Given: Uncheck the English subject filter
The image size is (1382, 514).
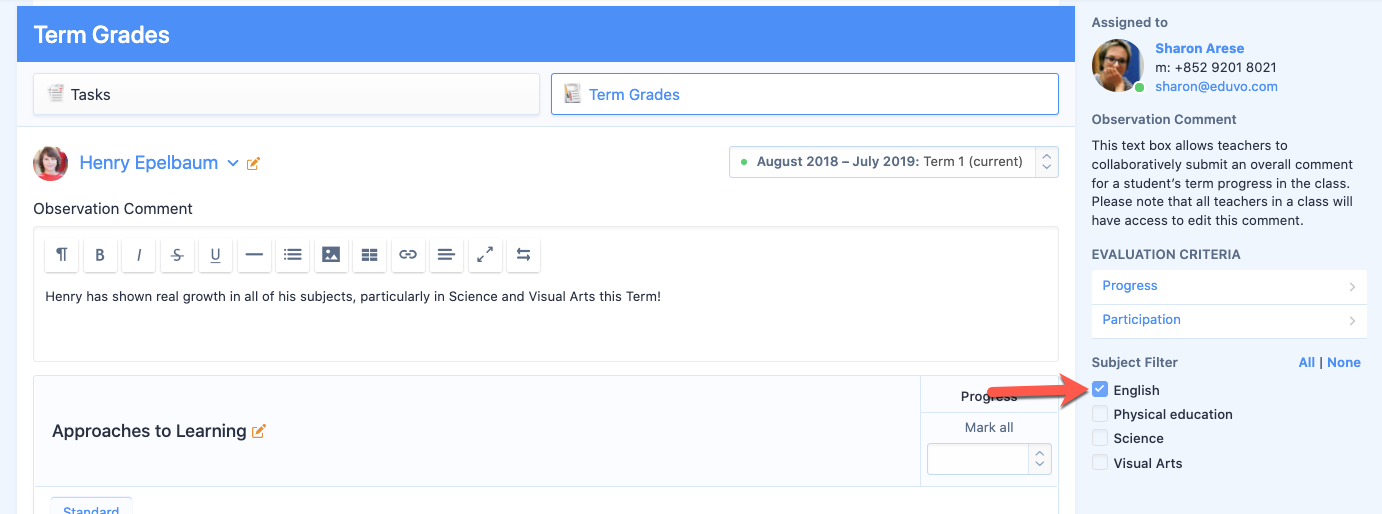Looking at the screenshot, I should [1100, 390].
